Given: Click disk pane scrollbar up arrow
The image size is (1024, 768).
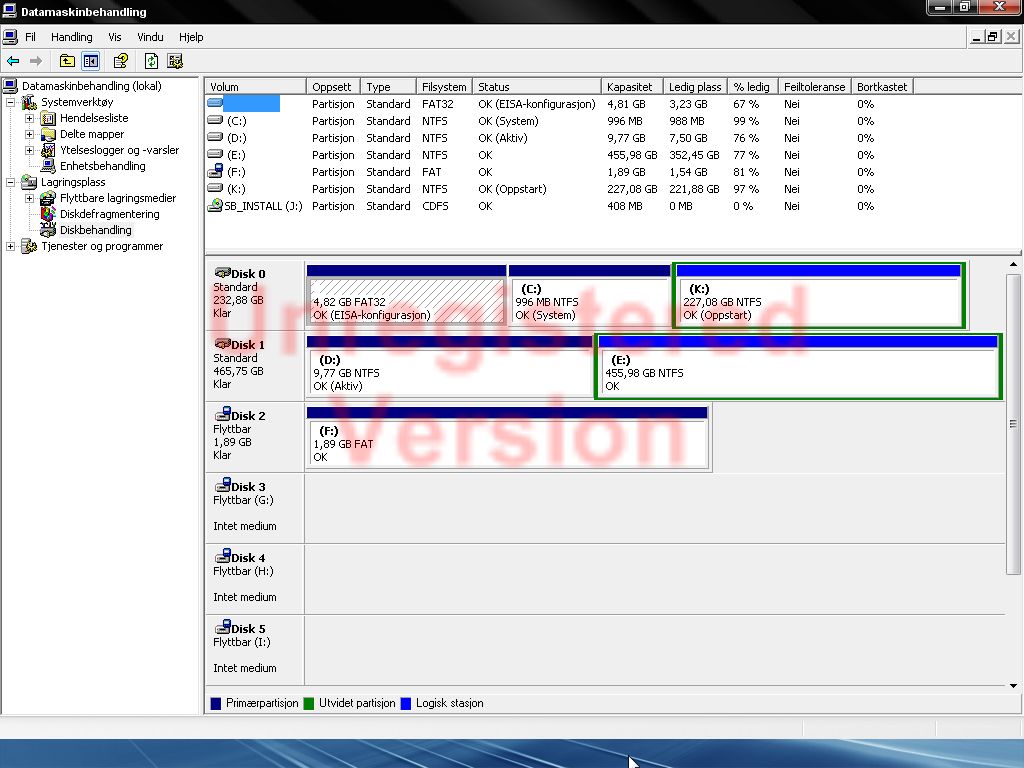Looking at the screenshot, I should coord(1014,264).
